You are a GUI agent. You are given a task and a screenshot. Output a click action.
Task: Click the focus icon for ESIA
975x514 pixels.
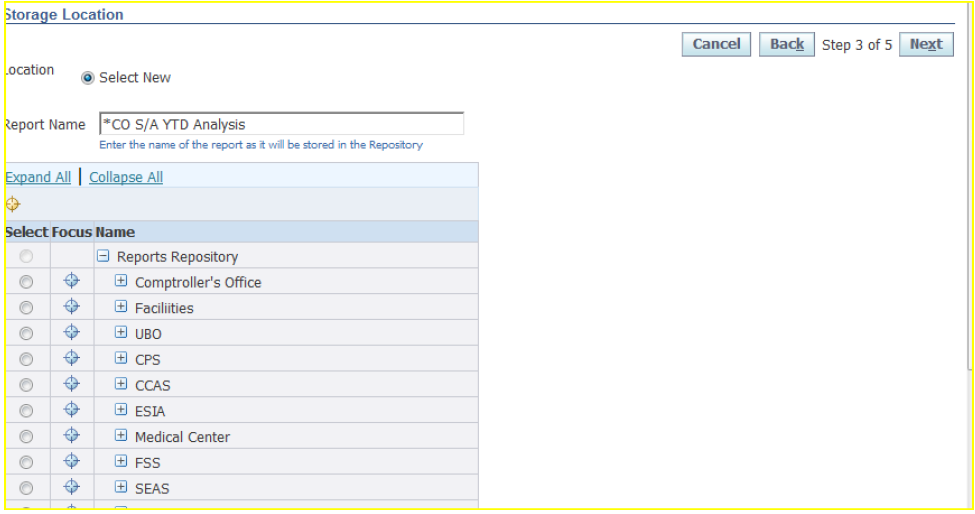click(x=72, y=410)
